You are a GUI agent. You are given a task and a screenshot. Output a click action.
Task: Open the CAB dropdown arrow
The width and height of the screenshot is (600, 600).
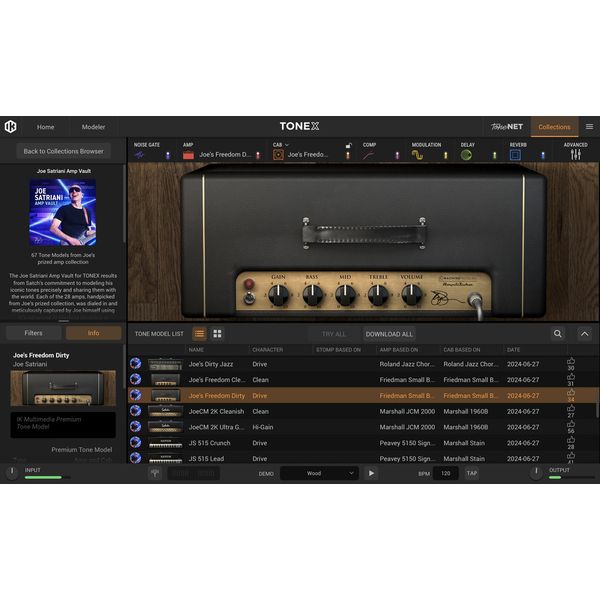point(287,145)
